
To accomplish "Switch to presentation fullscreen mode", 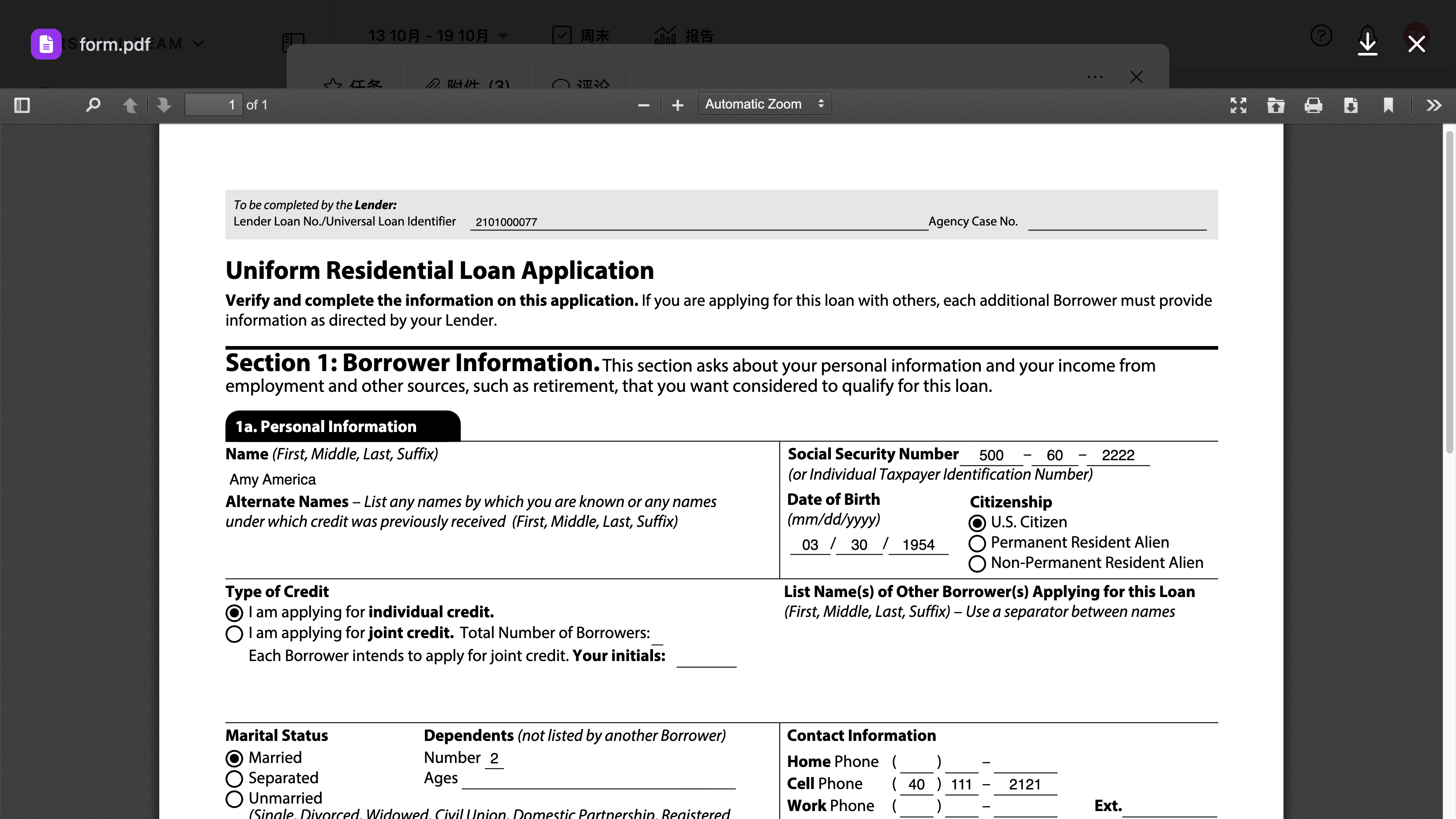I will (x=1238, y=105).
